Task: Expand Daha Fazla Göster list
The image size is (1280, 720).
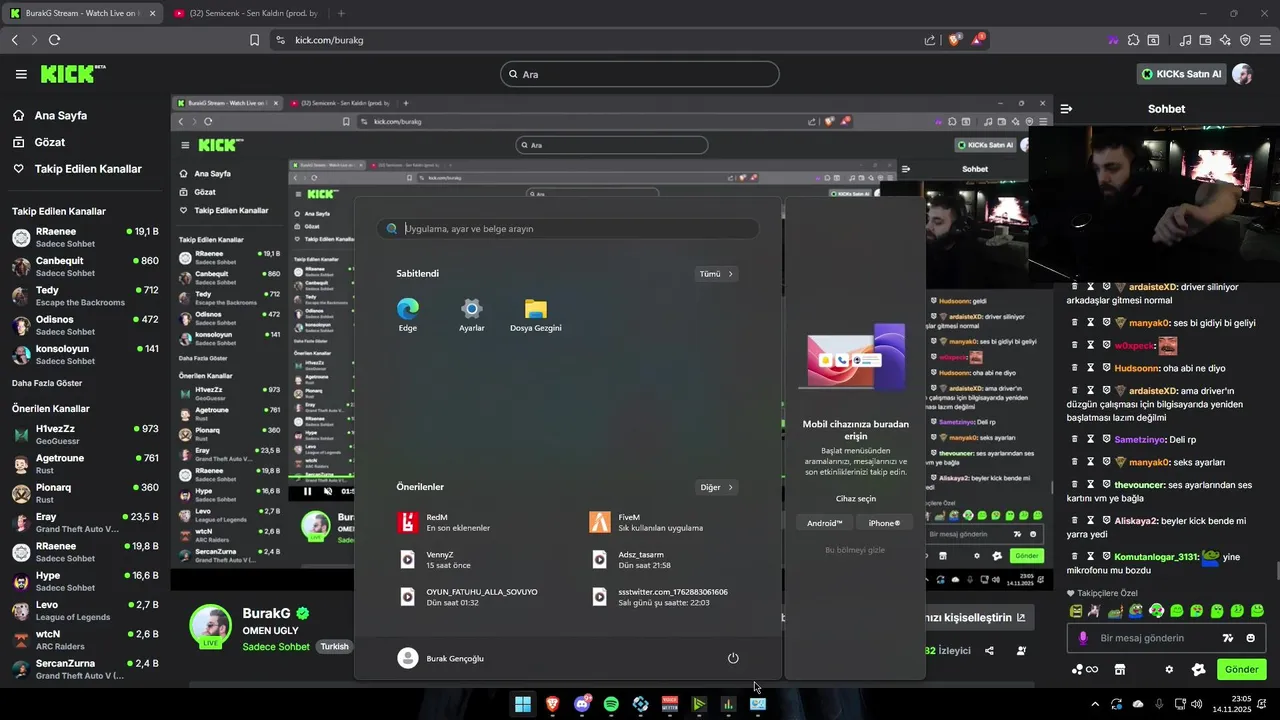Action: click(x=47, y=383)
